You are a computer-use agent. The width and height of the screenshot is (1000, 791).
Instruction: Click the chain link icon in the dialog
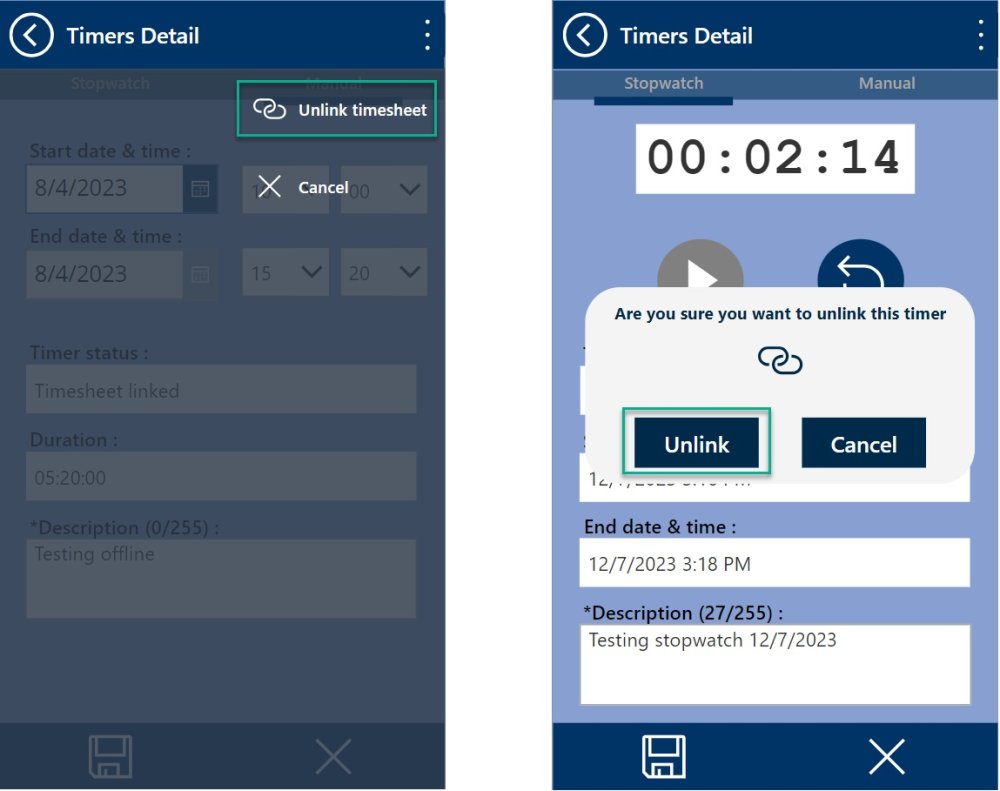[780, 360]
